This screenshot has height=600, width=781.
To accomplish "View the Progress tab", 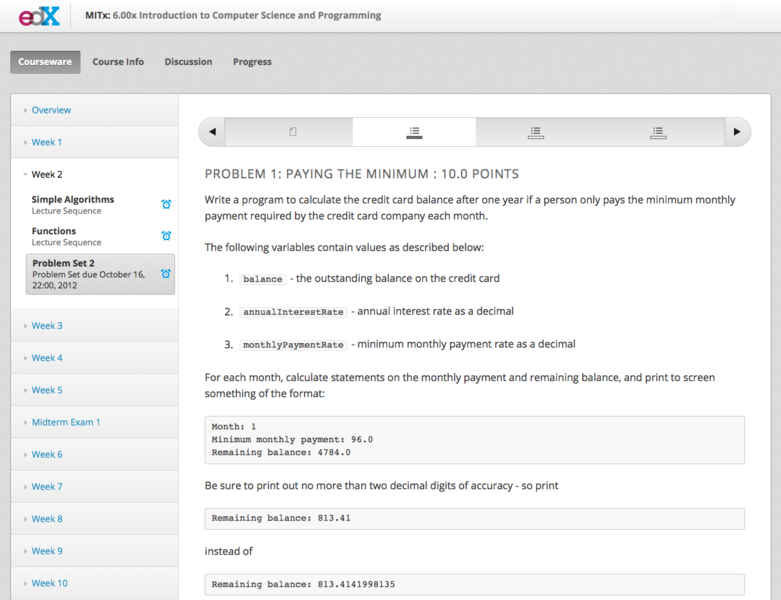I will [x=252, y=62].
